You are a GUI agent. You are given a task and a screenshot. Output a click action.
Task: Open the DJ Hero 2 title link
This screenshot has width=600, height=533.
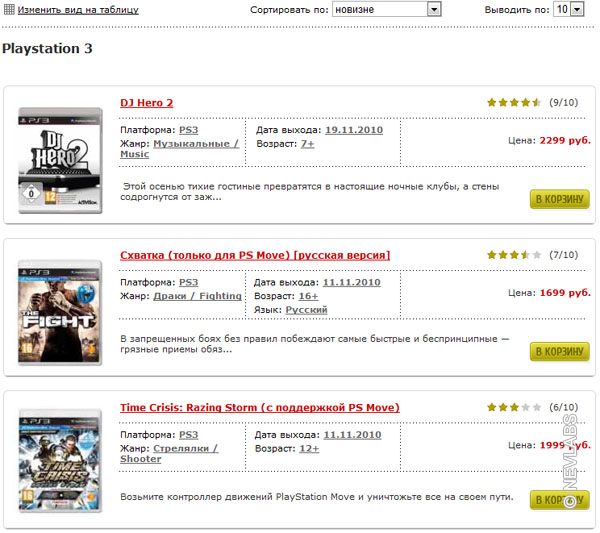coord(147,103)
